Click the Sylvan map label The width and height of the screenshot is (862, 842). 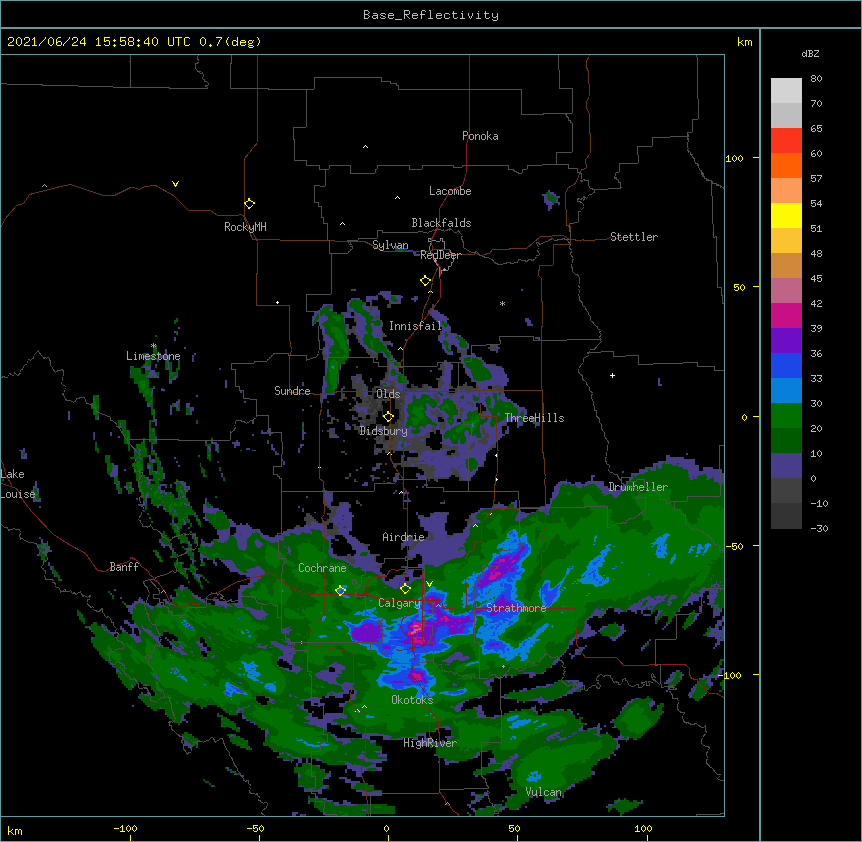pyautogui.click(x=390, y=245)
